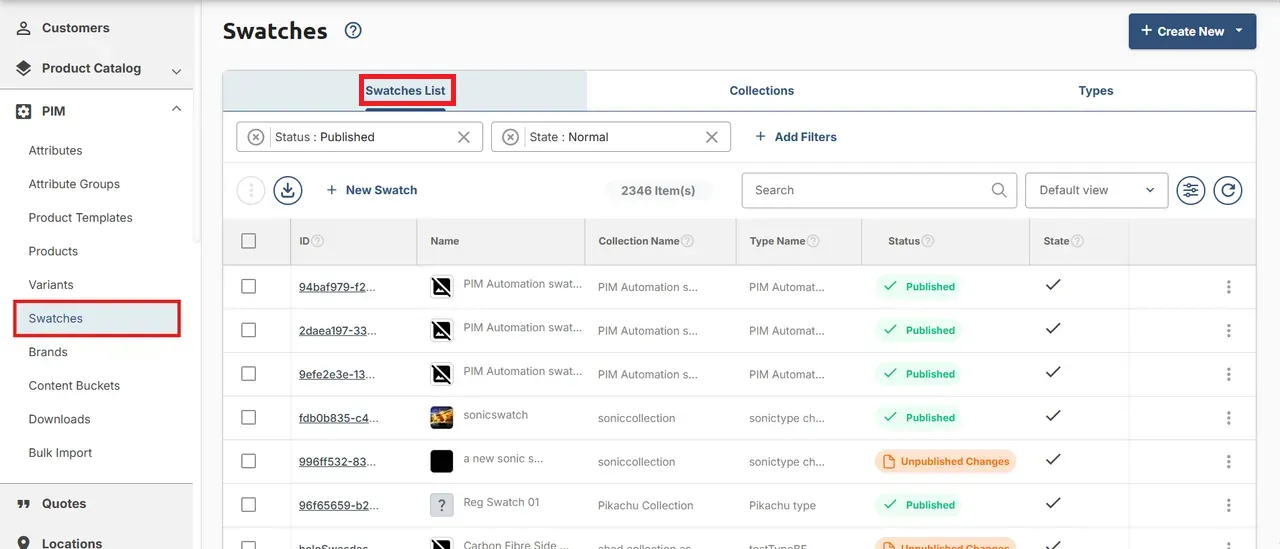The height and width of the screenshot is (549, 1280).
Task: Expand the Product Catalog menu chevron
Action: pyautogui.click(x=176, y=71)
